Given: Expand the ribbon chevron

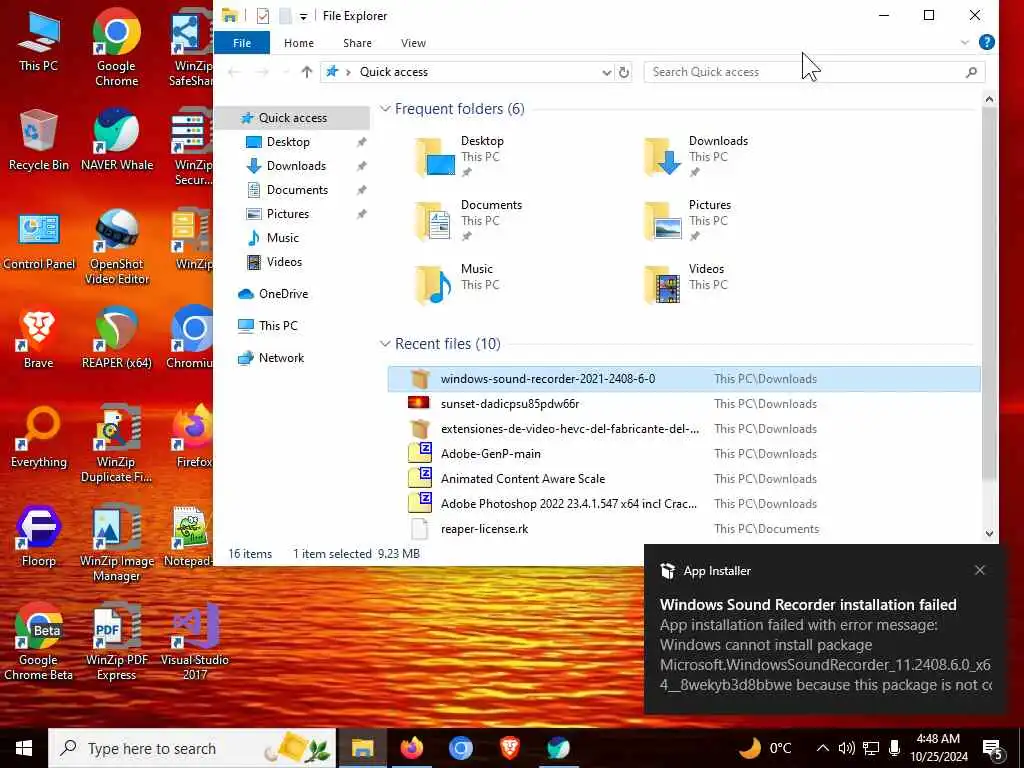Looking at the screenshot, I should coord(965,42).
